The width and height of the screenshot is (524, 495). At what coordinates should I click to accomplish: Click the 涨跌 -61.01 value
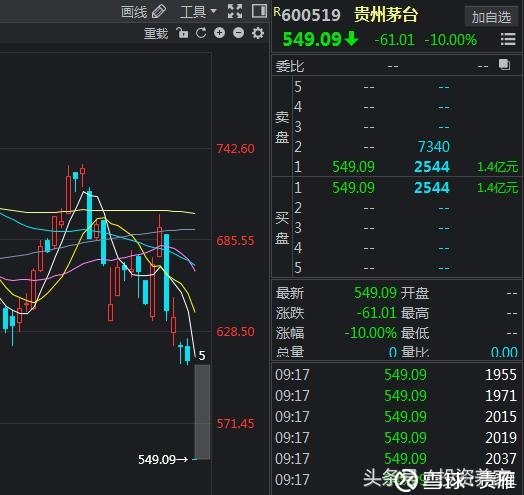[x=376, y=313]
